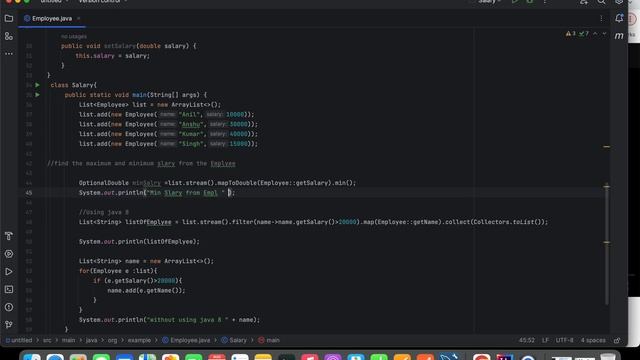Go to previous highlighted problem arrow
This screenshot has width=640, height=360.
point(595,33)
